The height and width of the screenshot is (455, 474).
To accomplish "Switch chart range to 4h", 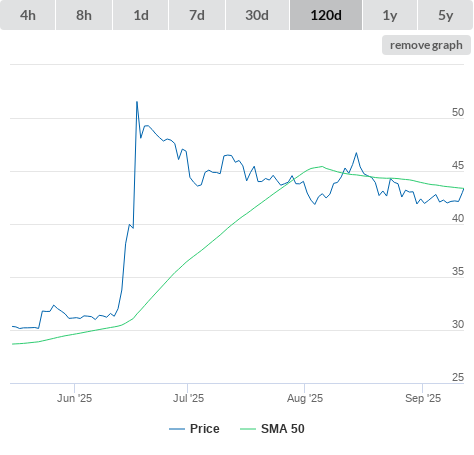I will [x=28, y=15].
